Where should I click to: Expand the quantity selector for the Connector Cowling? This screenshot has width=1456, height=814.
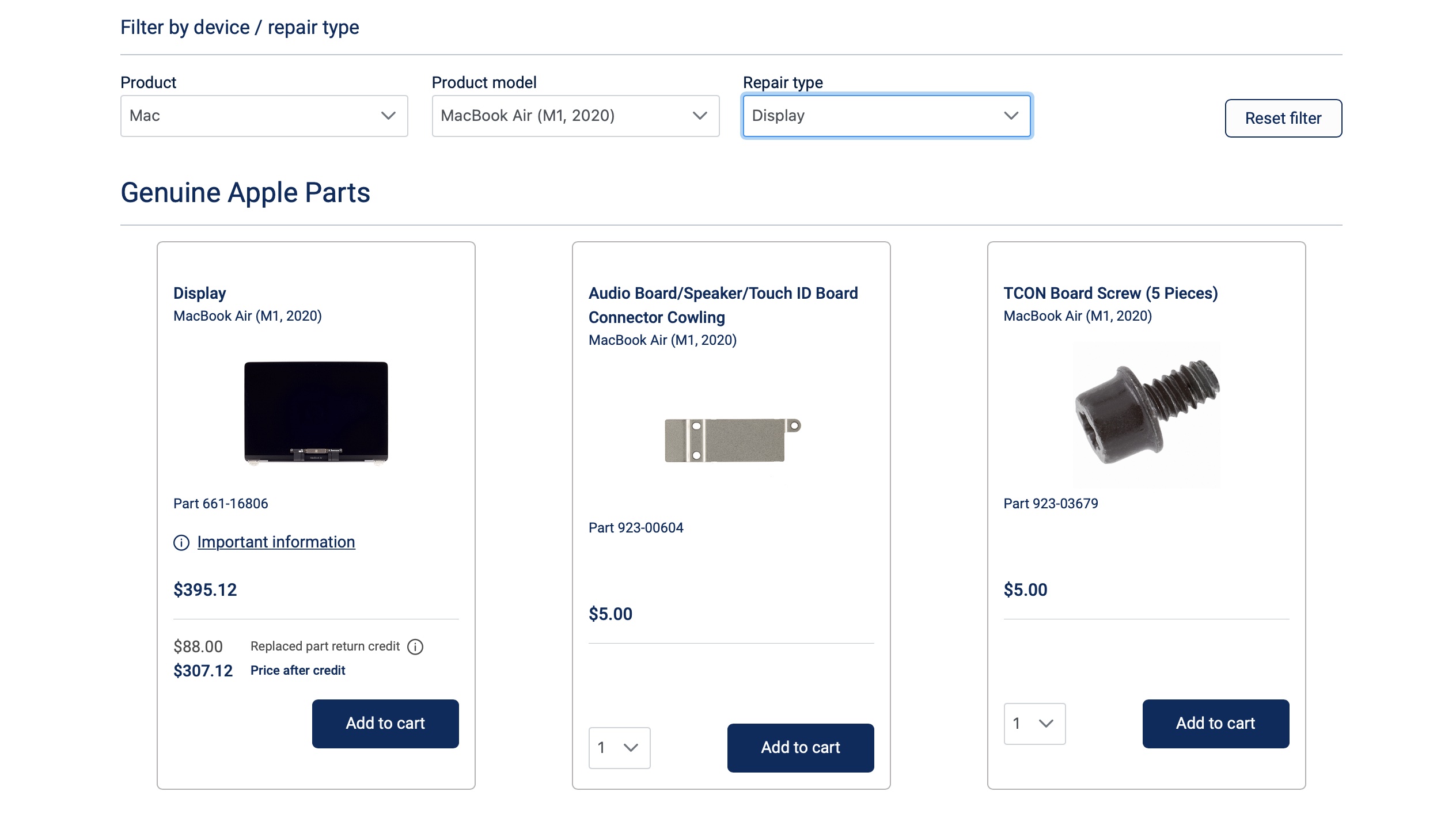pos(619,747)
